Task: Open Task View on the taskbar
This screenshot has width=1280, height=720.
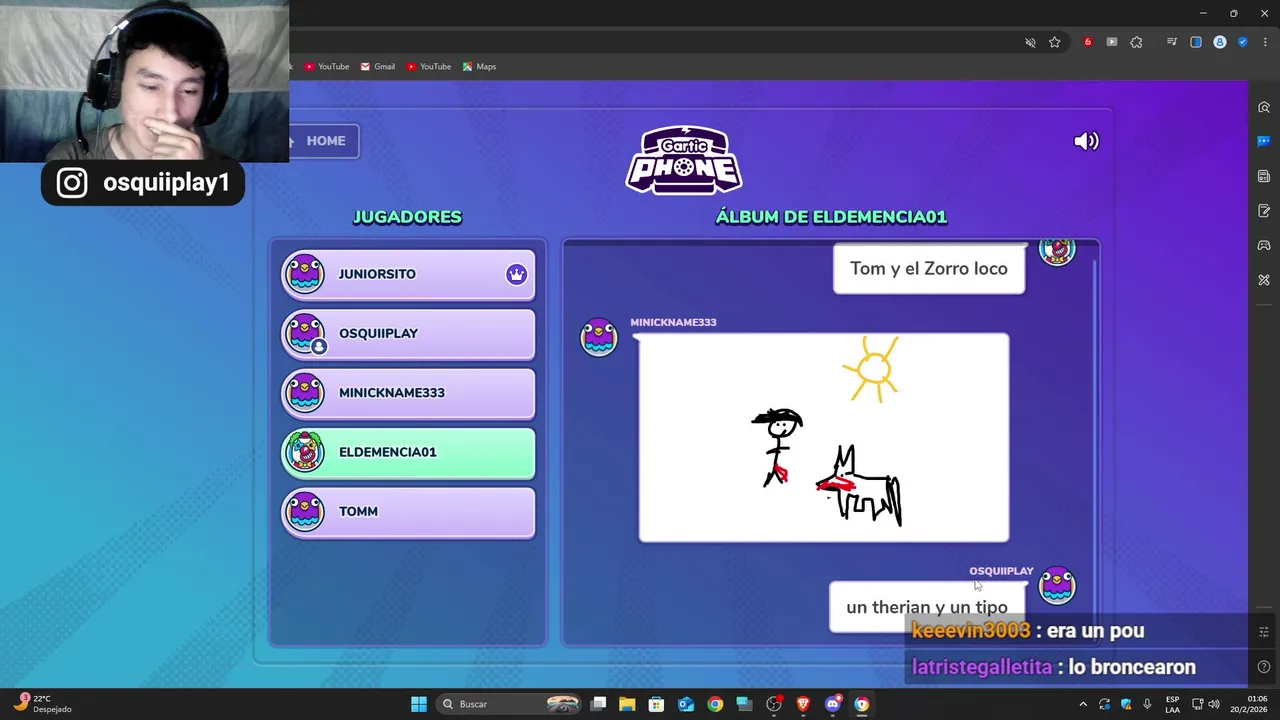Action: pos(598,704)
